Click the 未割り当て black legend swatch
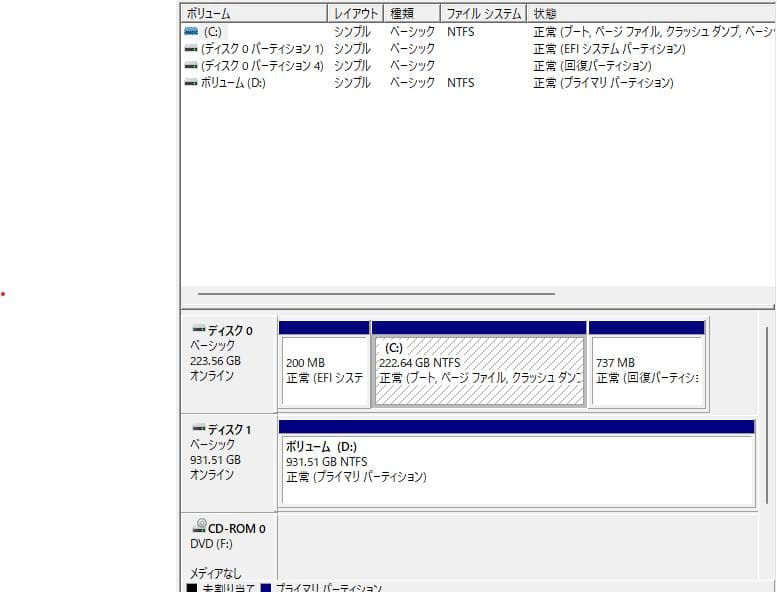 191,588
